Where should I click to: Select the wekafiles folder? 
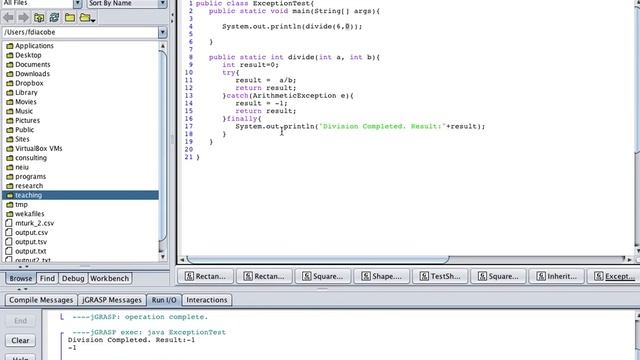(x=30, y=214)
